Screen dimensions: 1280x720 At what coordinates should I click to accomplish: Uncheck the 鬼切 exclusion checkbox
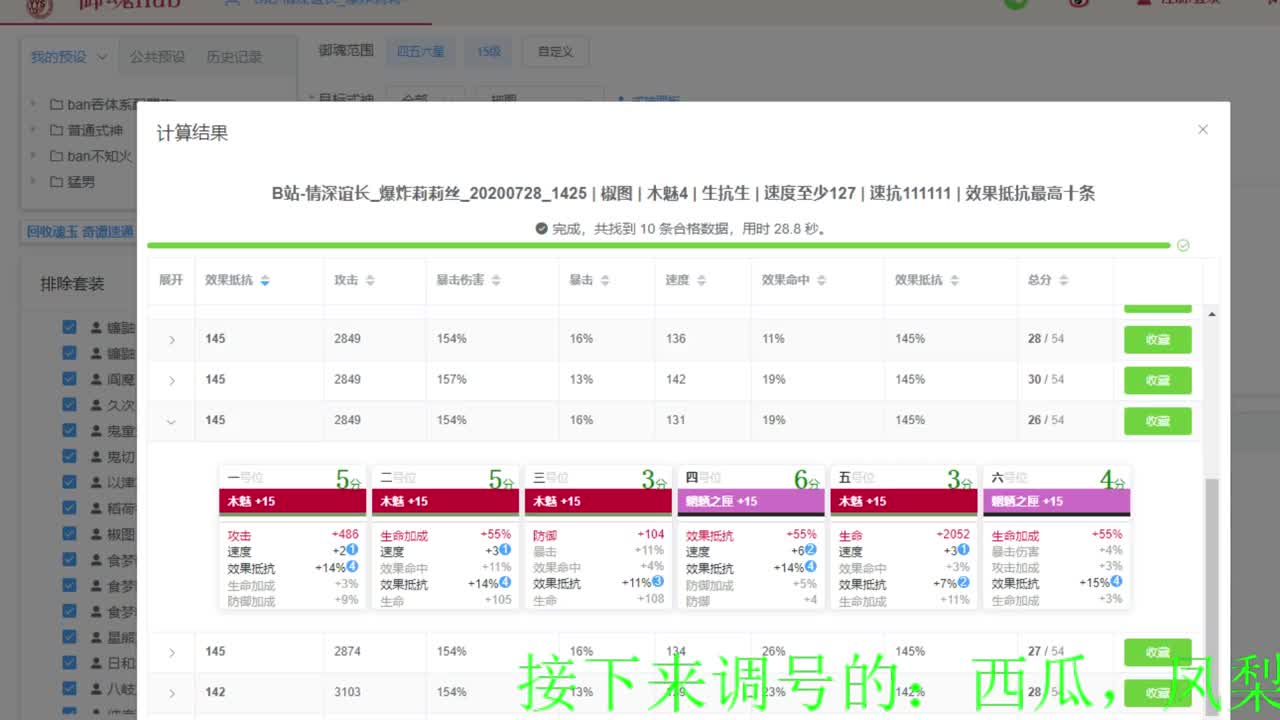pos(69,456)
